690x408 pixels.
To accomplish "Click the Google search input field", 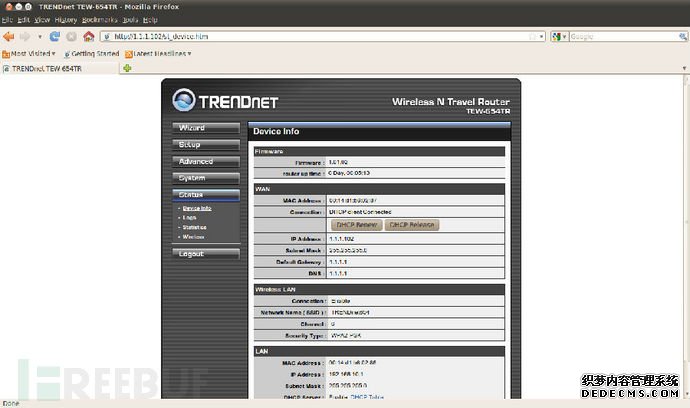I will pyautogui.click(x=624, y=37).
